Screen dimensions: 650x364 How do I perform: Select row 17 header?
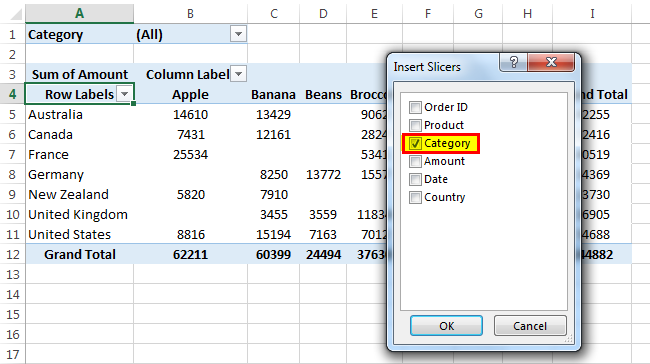click(x=12, y=354)
